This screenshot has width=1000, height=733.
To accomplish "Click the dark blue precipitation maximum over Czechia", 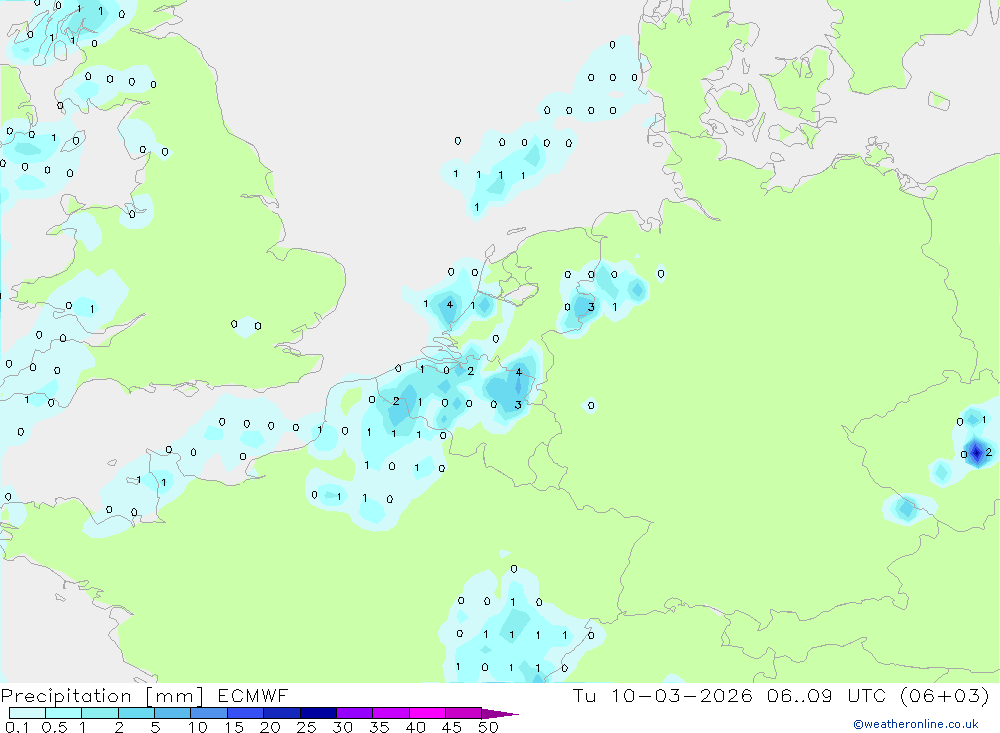I will [976, 452].
